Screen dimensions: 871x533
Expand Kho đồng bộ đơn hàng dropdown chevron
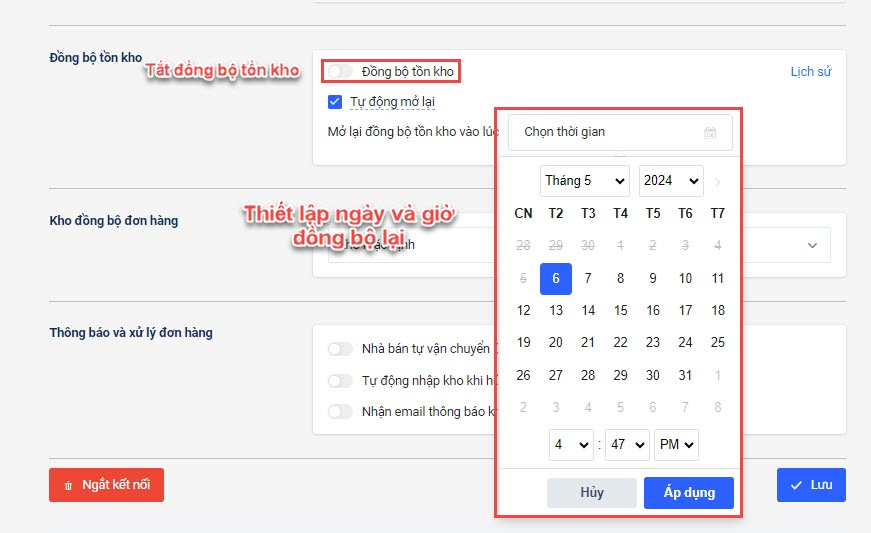812,245
